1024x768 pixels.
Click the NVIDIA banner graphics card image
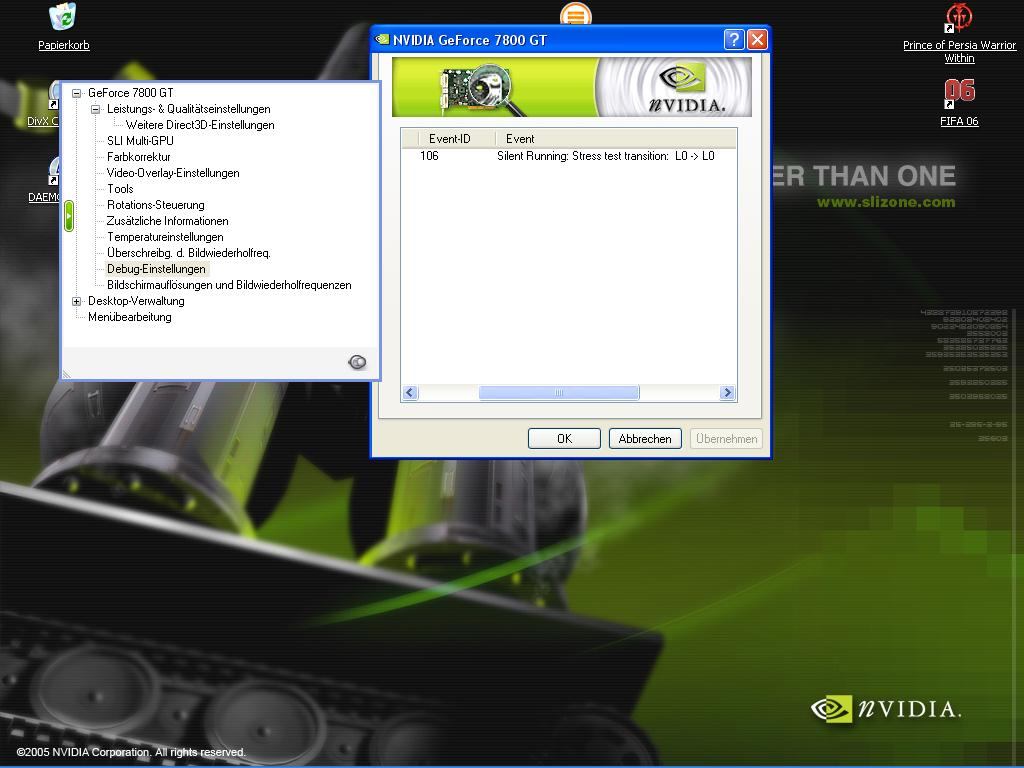click(x=481, y=89)
